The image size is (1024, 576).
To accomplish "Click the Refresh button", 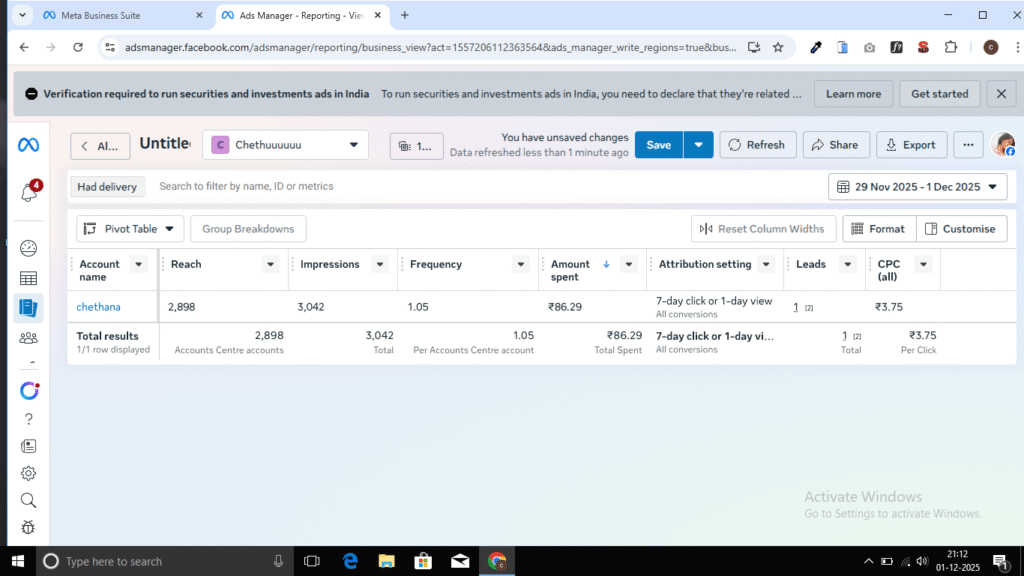I will [757, 145].
